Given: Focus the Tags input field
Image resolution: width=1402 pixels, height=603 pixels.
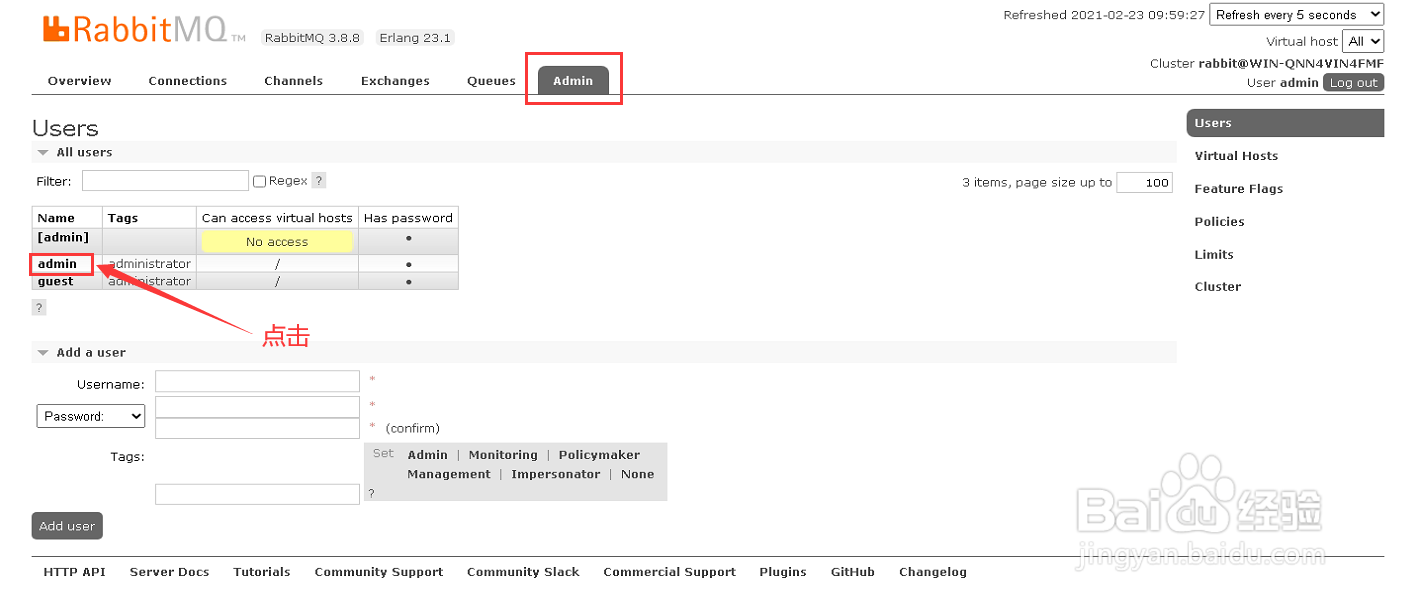Looking at the screenshot, I should point(257,494).
